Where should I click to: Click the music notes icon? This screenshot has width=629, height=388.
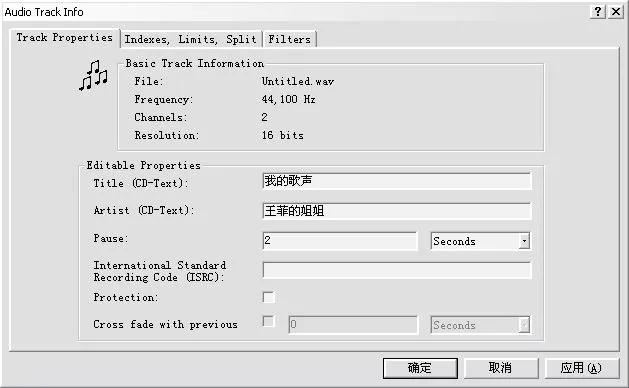93,75
